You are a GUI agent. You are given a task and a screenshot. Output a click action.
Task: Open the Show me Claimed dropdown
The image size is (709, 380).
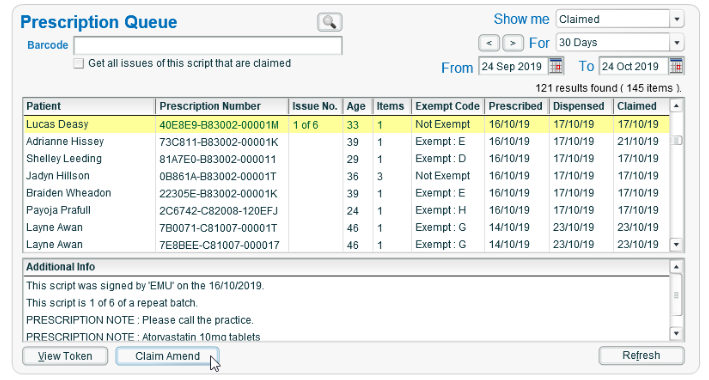676,19
